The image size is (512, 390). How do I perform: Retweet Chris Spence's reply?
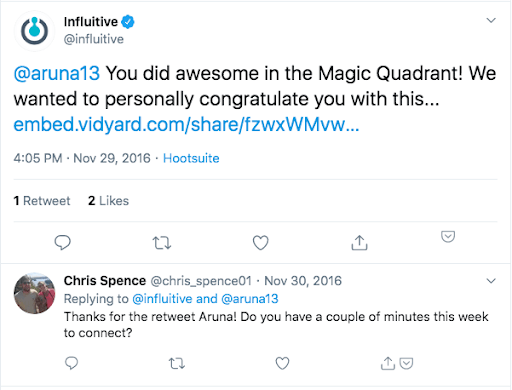[176, 363]
